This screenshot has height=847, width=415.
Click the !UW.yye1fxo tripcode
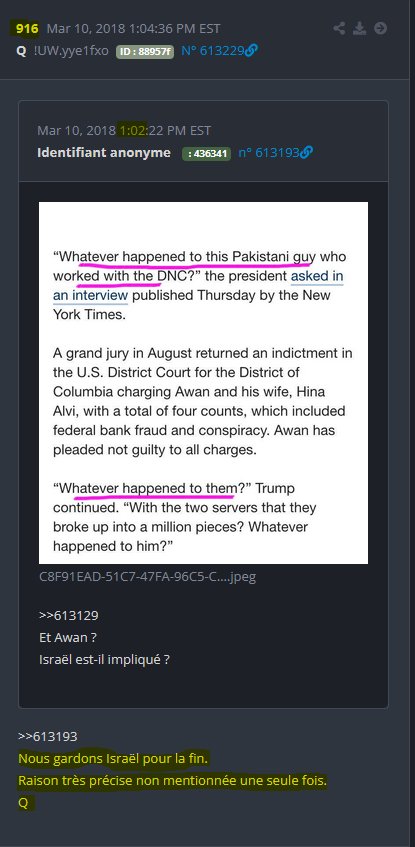70,51
